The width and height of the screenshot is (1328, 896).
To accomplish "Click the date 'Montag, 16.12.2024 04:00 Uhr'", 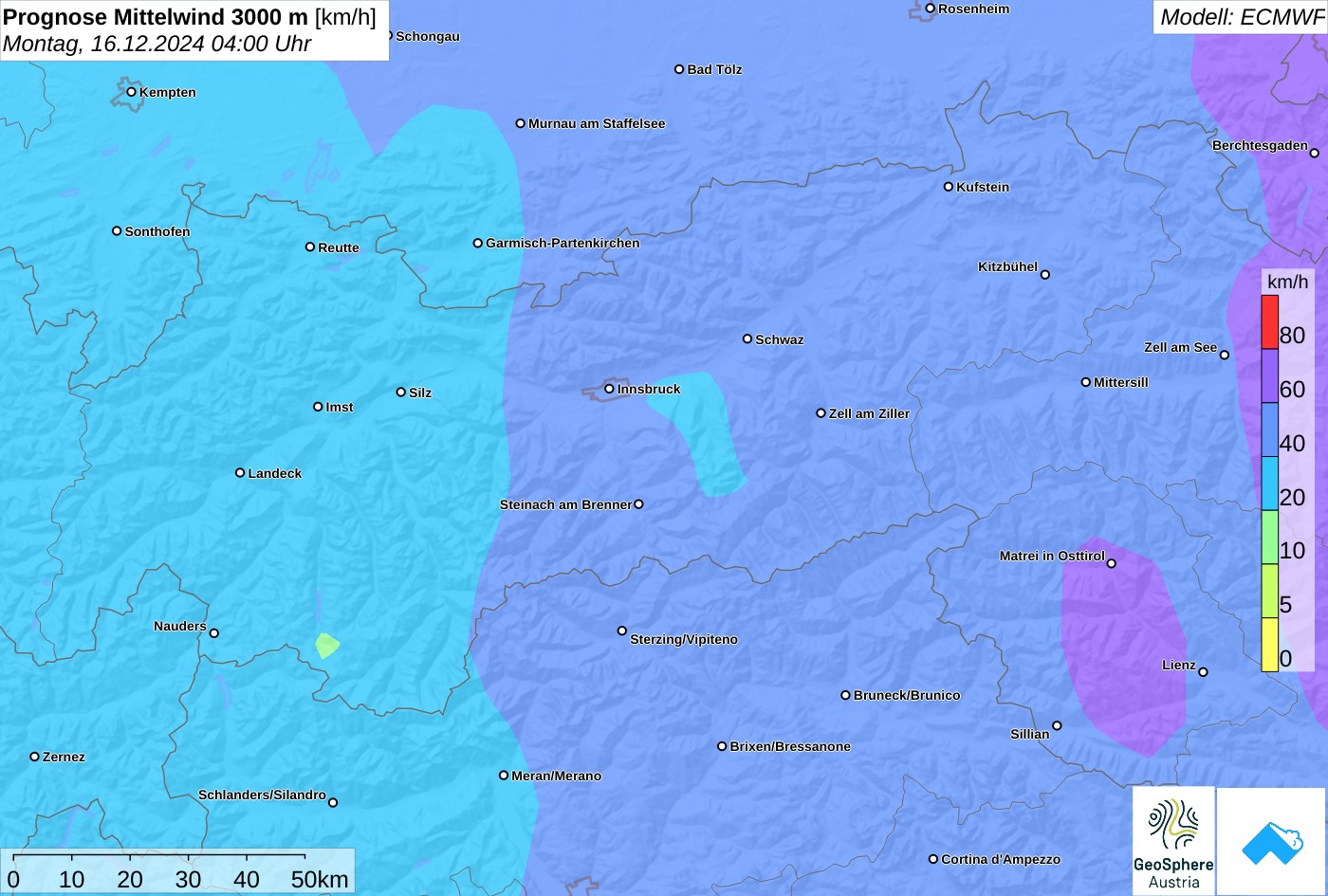I will tap(157, 44).
